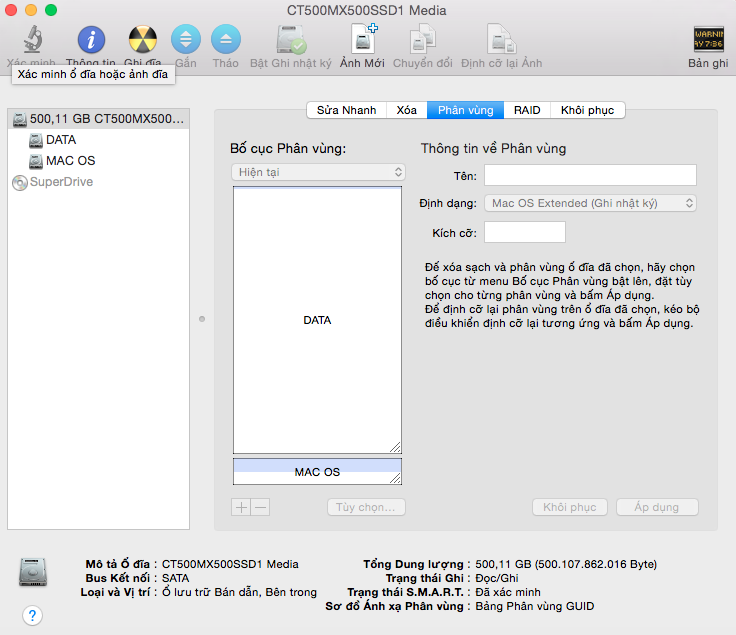
Task: Open the Thông tin info icon
Action: click(x=91, y=39)
